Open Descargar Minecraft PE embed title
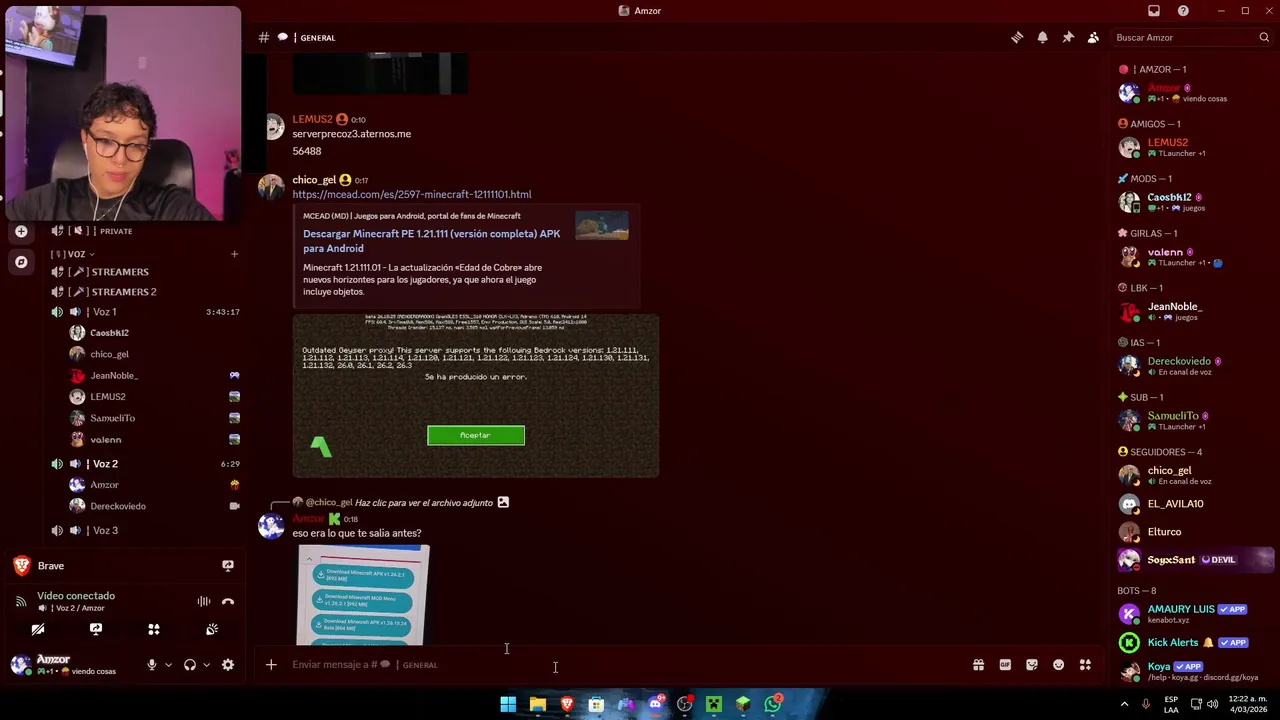 (x=431, y=241)
